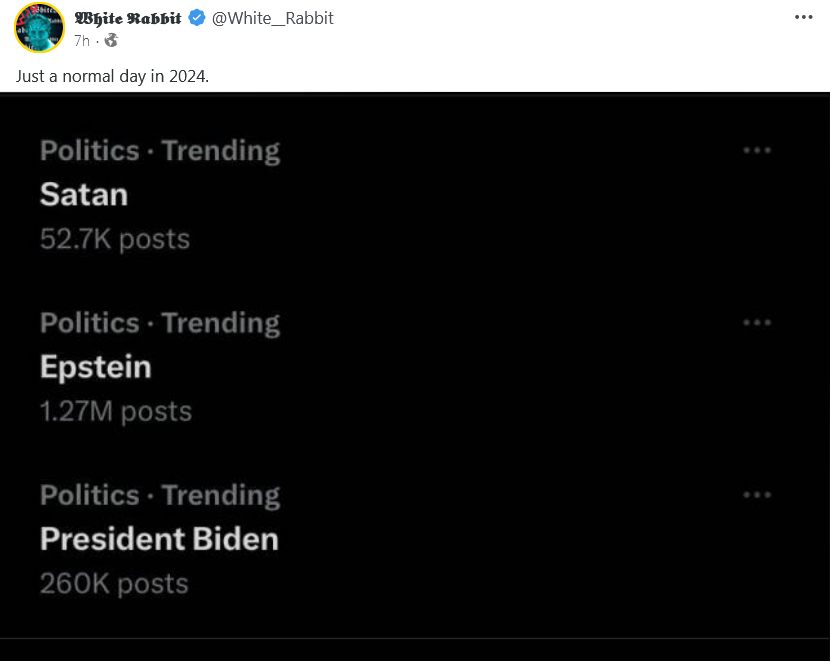Click the White Rabbit display name
This screenshot has height=665, width=834.
128,18
